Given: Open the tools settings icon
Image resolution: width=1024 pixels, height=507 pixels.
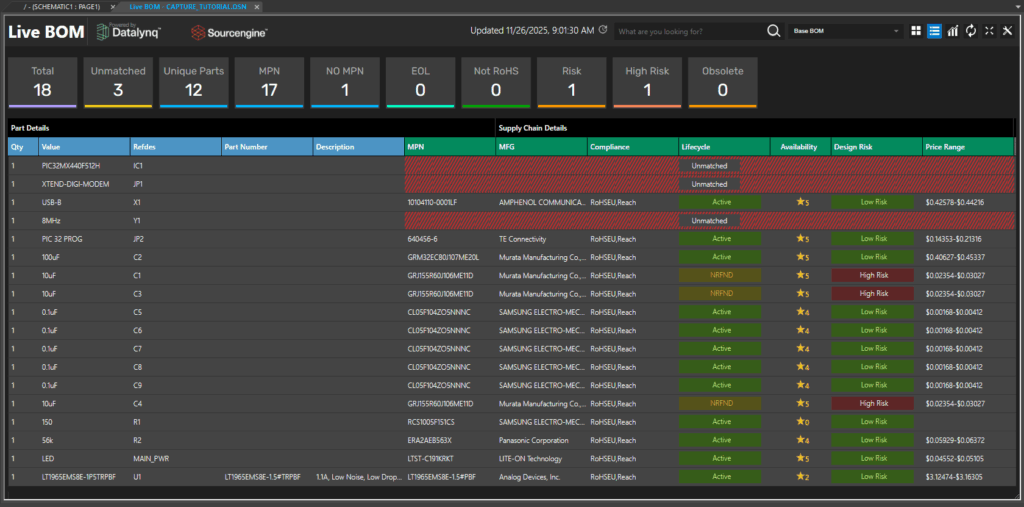Looking at the screenshot, I should (1006, 31).
